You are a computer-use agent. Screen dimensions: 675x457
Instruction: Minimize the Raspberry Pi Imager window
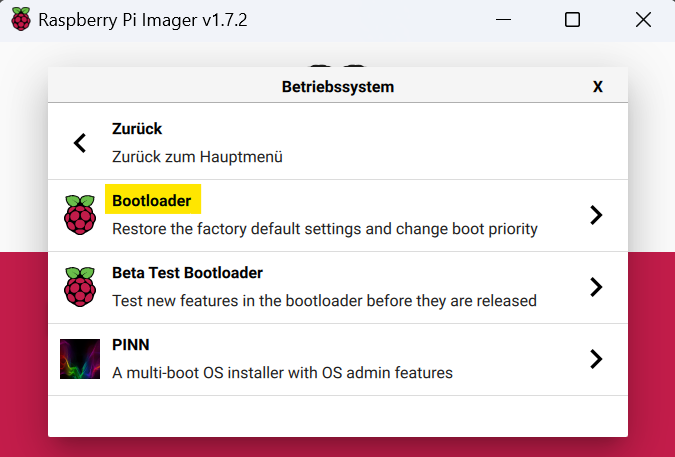[x=503, y=20]
